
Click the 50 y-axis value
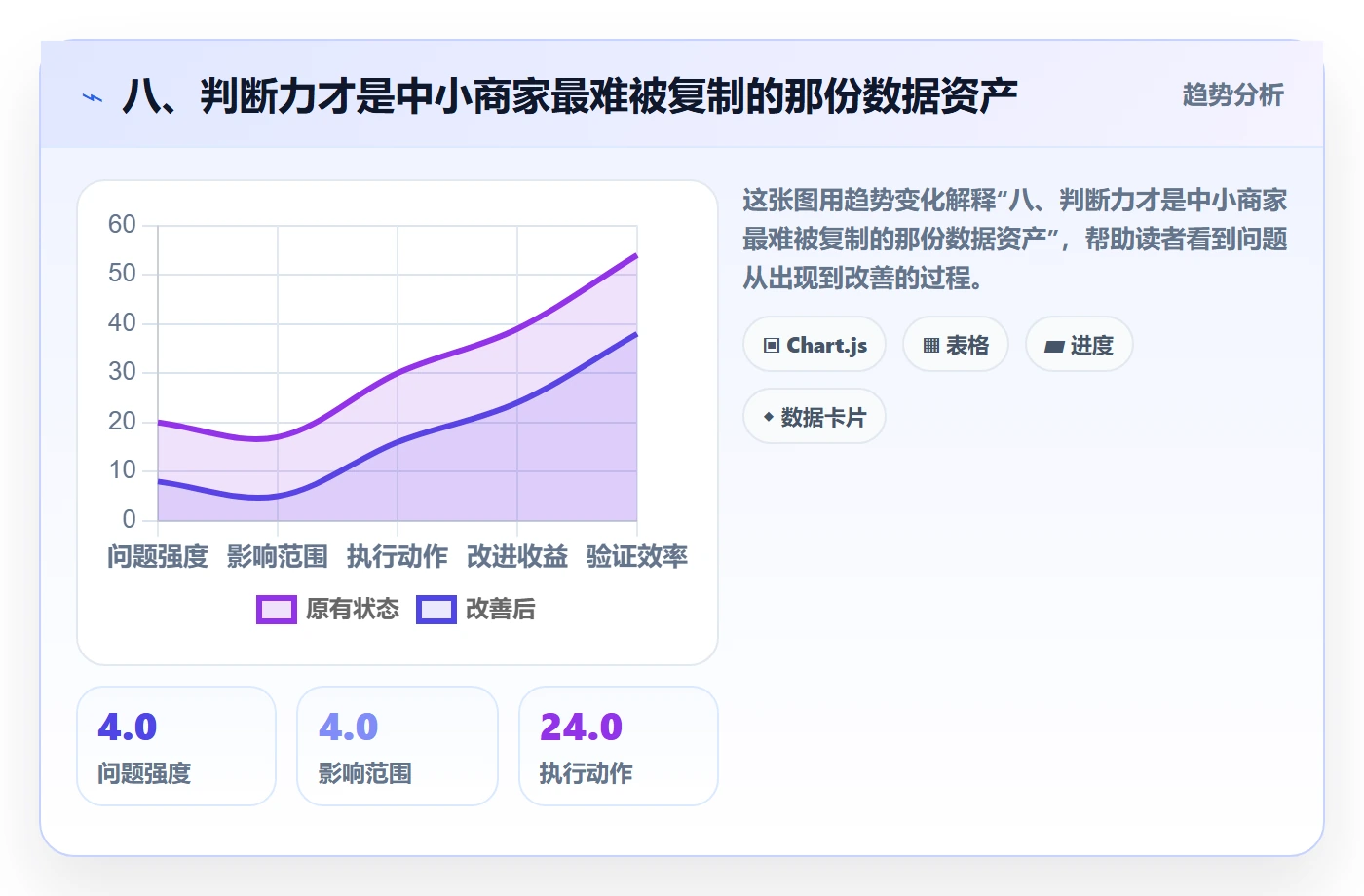[122, 273]
